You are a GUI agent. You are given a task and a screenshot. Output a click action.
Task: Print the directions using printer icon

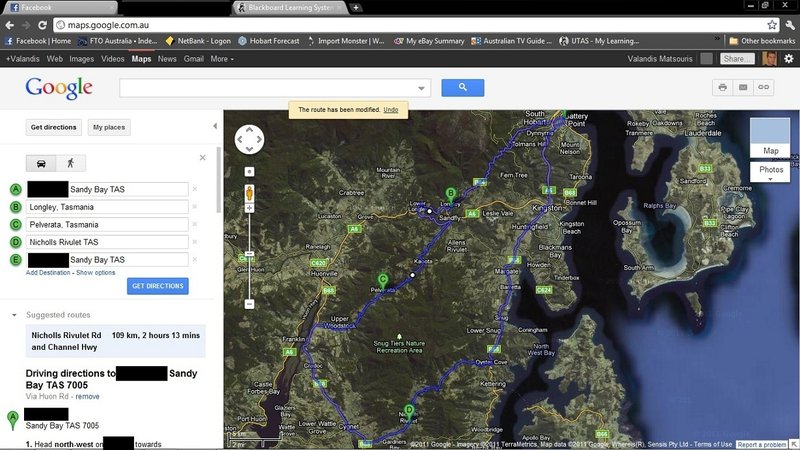pos(722,87)
